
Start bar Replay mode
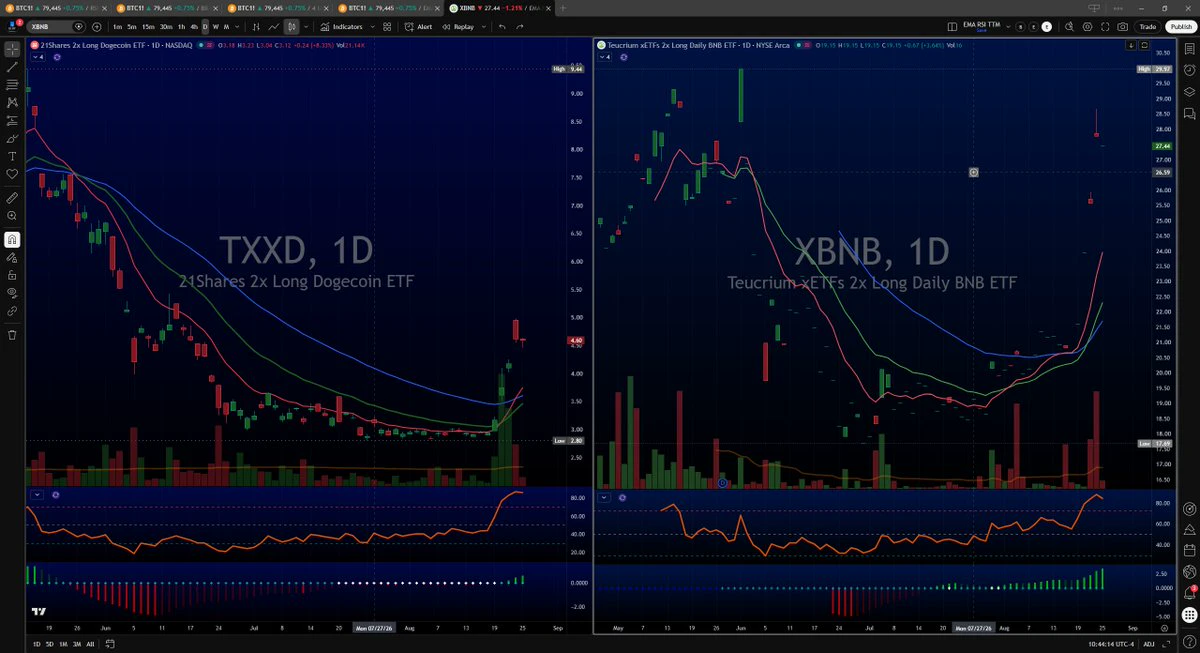click(458, 27)
